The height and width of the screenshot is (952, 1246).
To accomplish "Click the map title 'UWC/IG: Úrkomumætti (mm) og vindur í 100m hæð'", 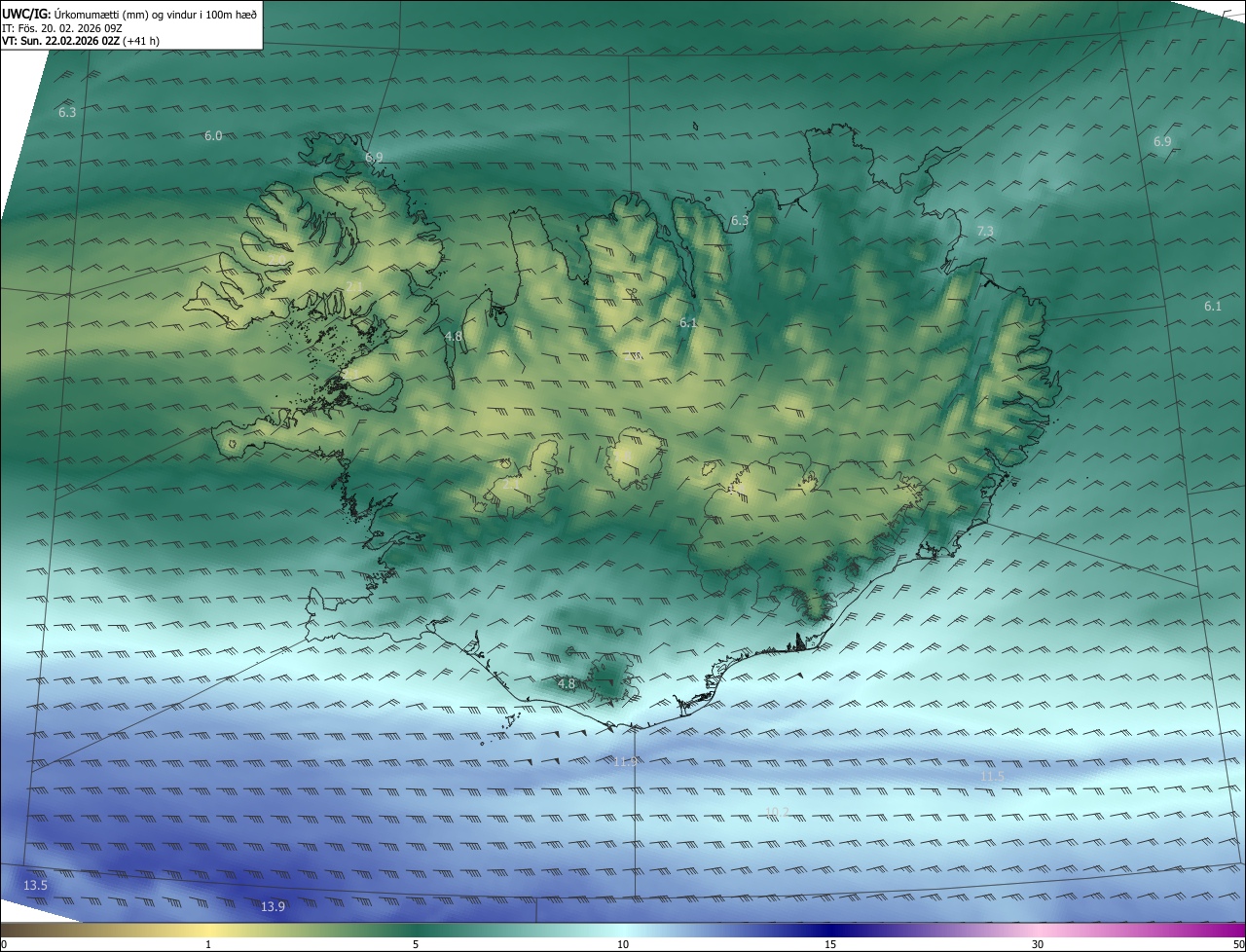I will 129,15.
